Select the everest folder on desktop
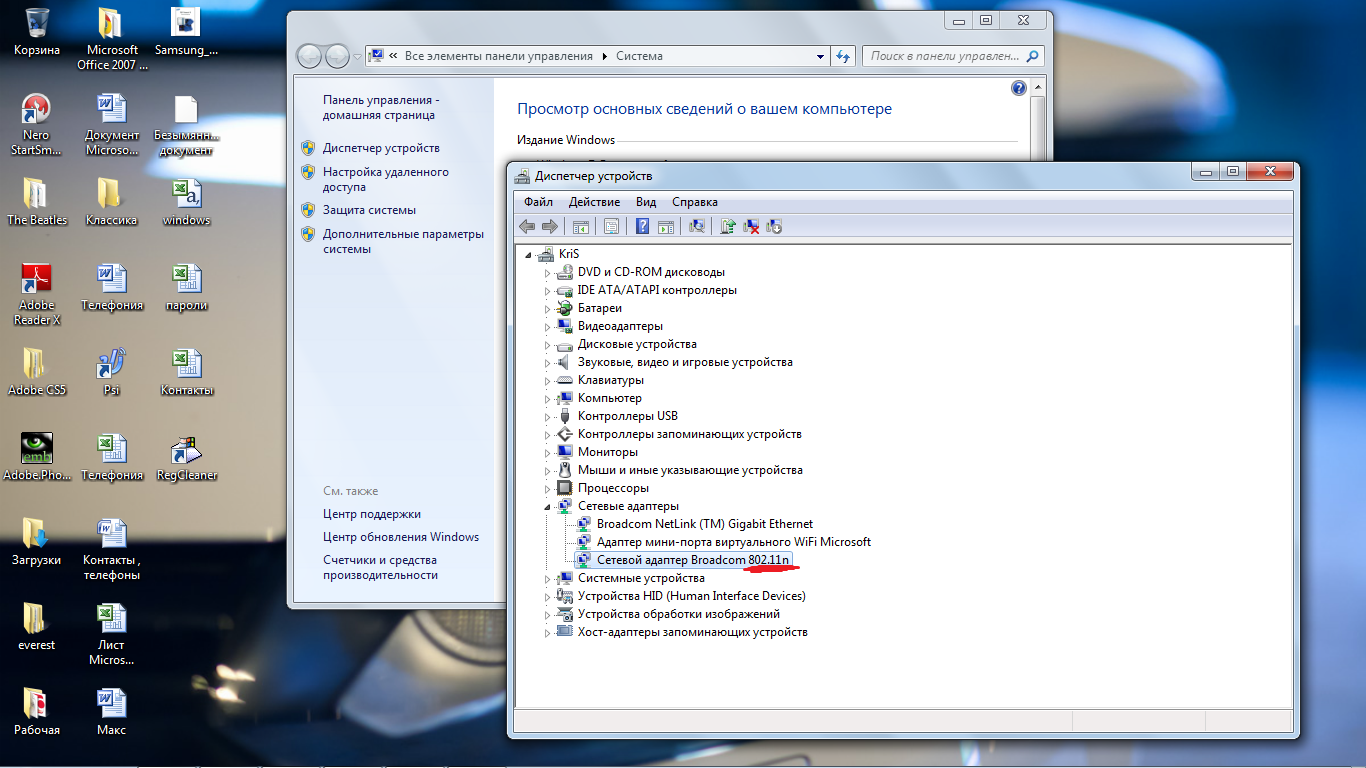 click(x=37, y=628)
